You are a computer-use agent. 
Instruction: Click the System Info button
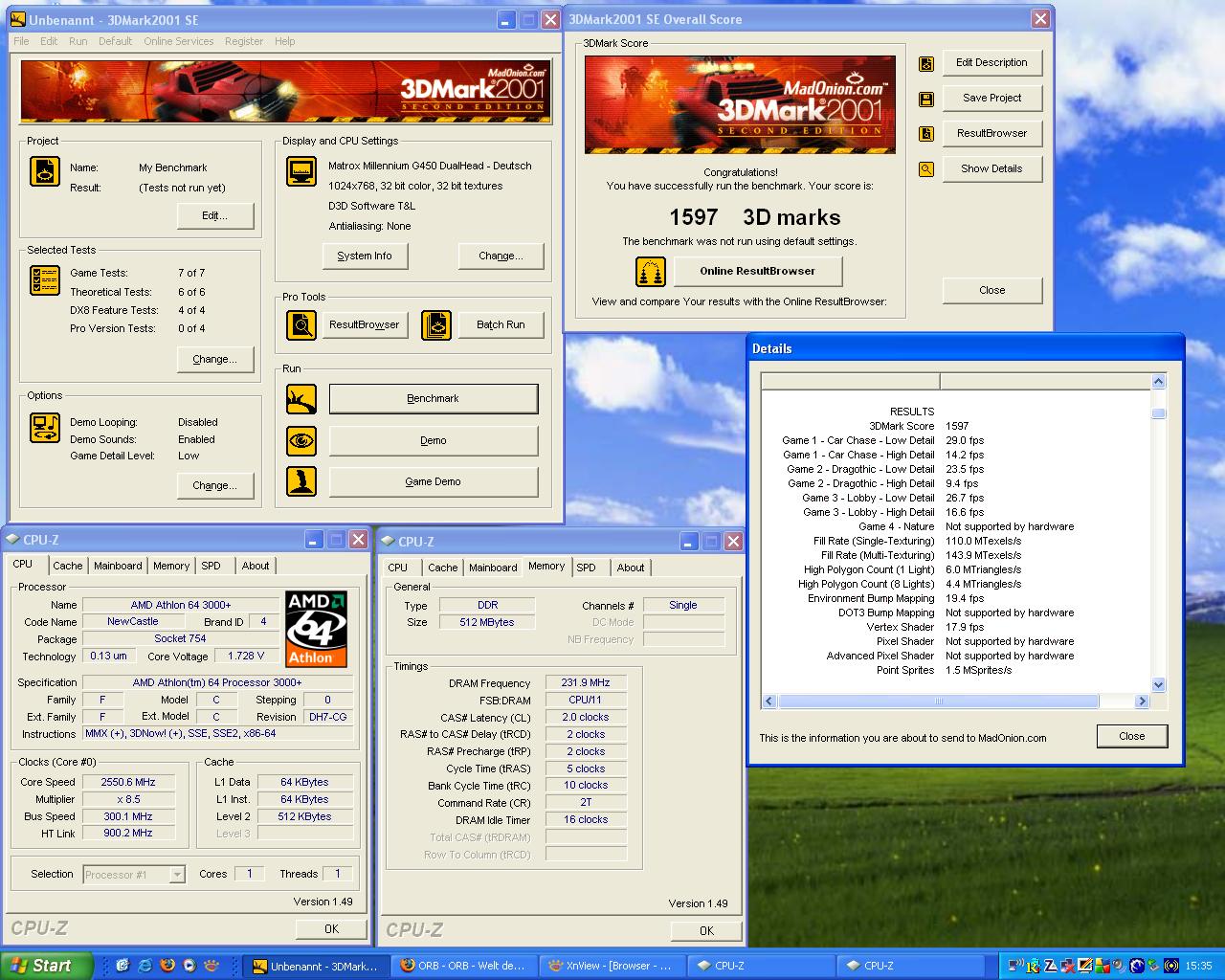pyautogui.click(x=365, y=256)
